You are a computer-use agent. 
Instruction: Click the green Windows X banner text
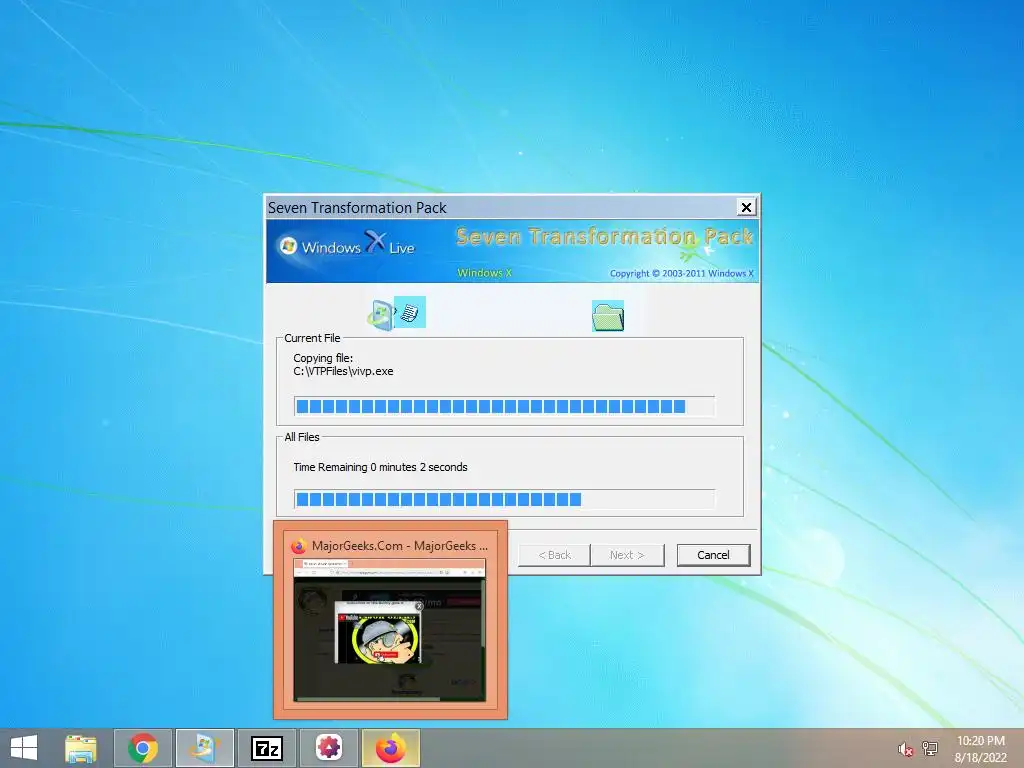tap(485, 273)
